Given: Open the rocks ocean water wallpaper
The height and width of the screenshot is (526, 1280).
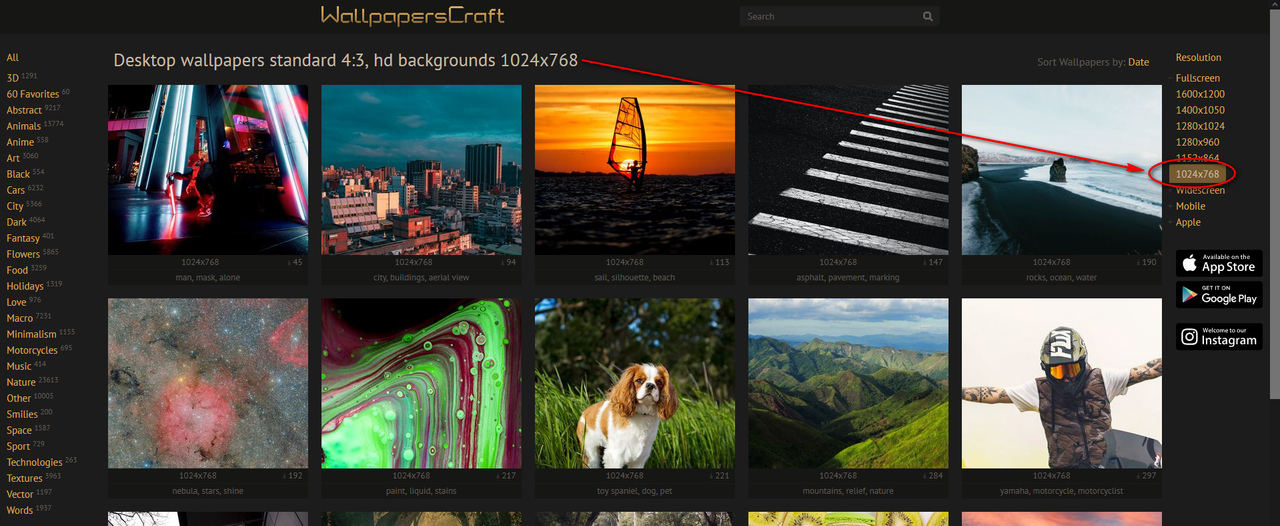Looking at the screenshot, I should [x=1062, y=170].
